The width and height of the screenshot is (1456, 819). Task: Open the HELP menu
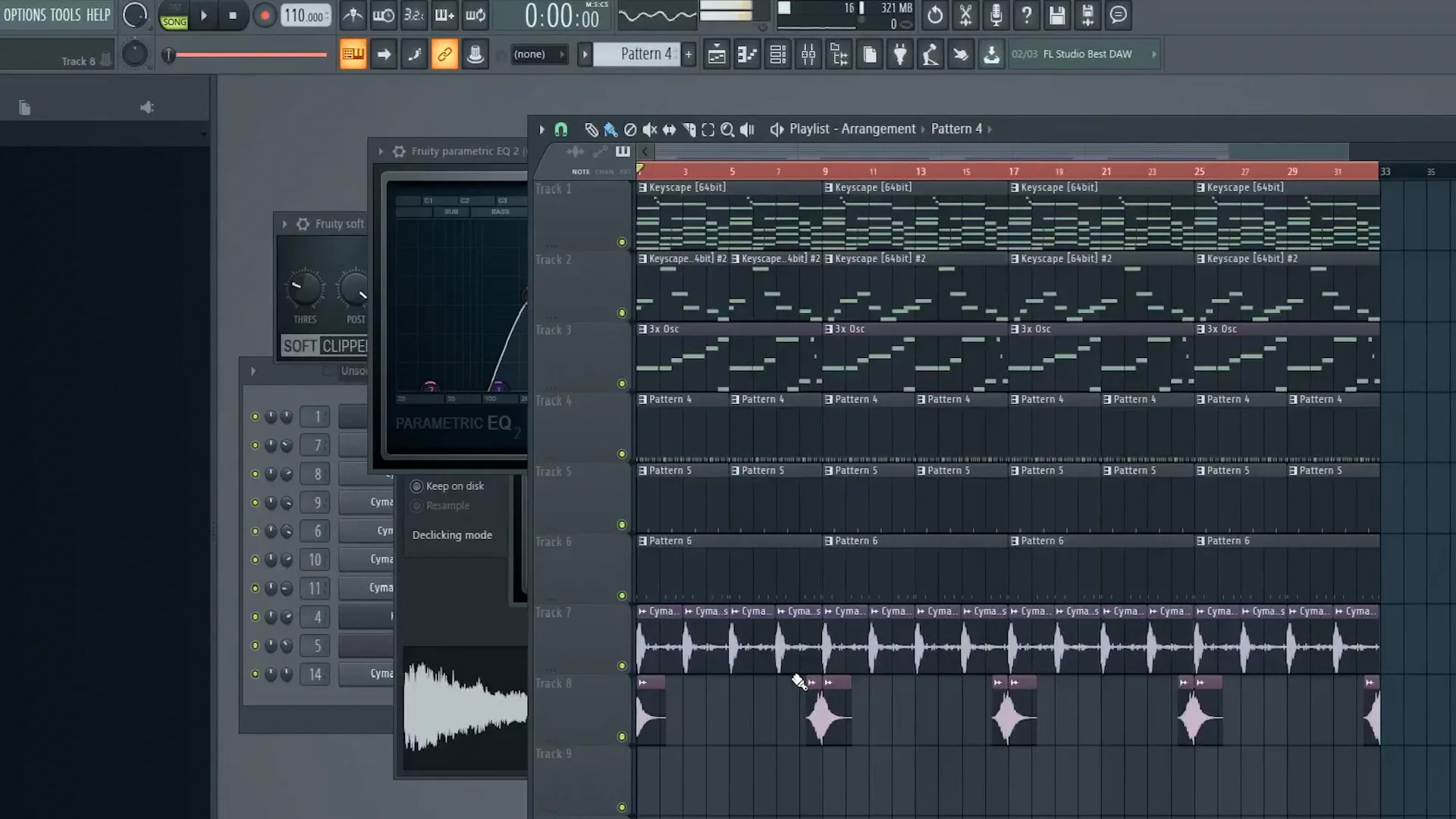[98, 14]
